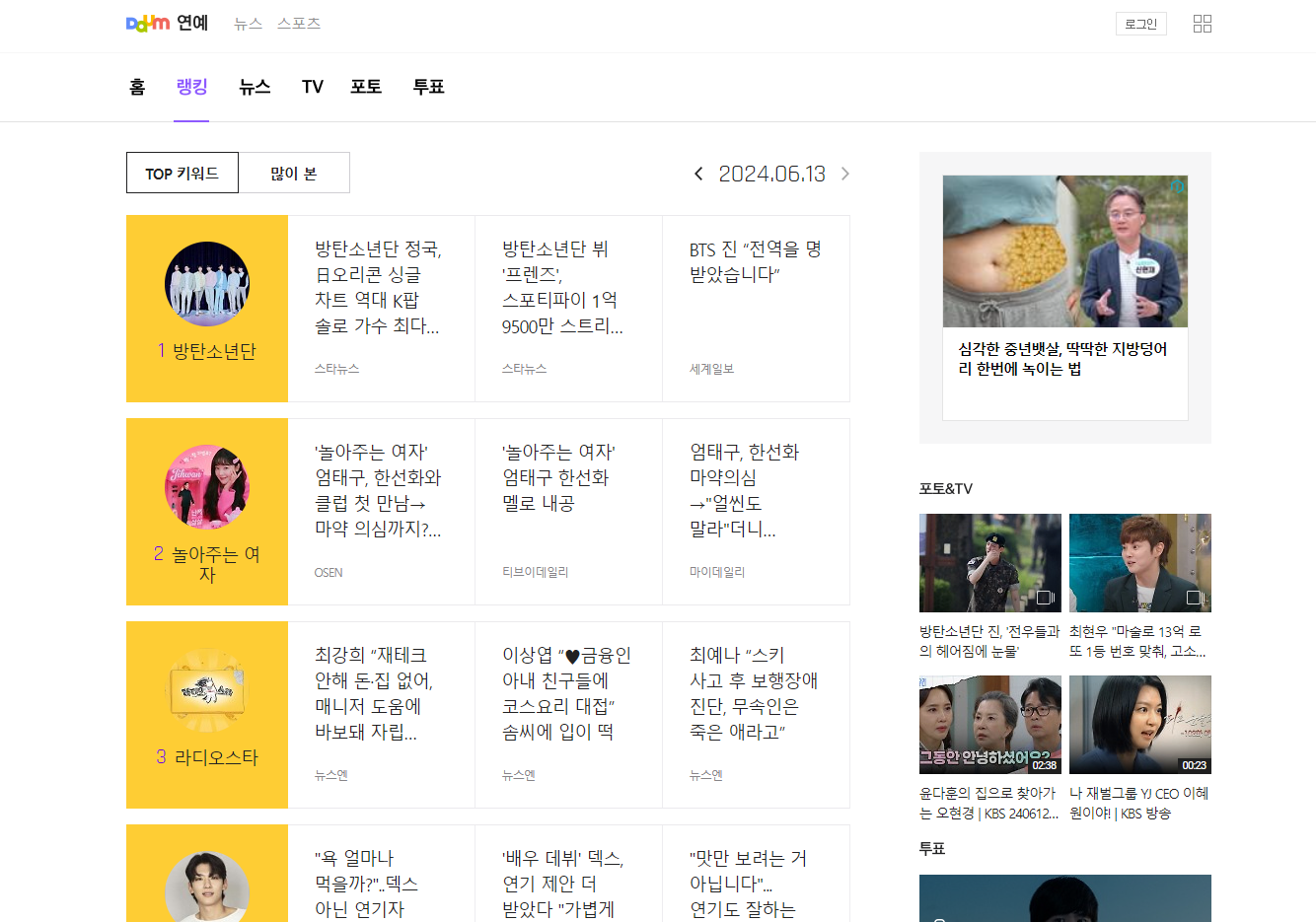Open article 엄태구, 한선화 마약의심 얼씬도 말라
The height and width of the screenshot is (922, 1316).
point(745,490)
